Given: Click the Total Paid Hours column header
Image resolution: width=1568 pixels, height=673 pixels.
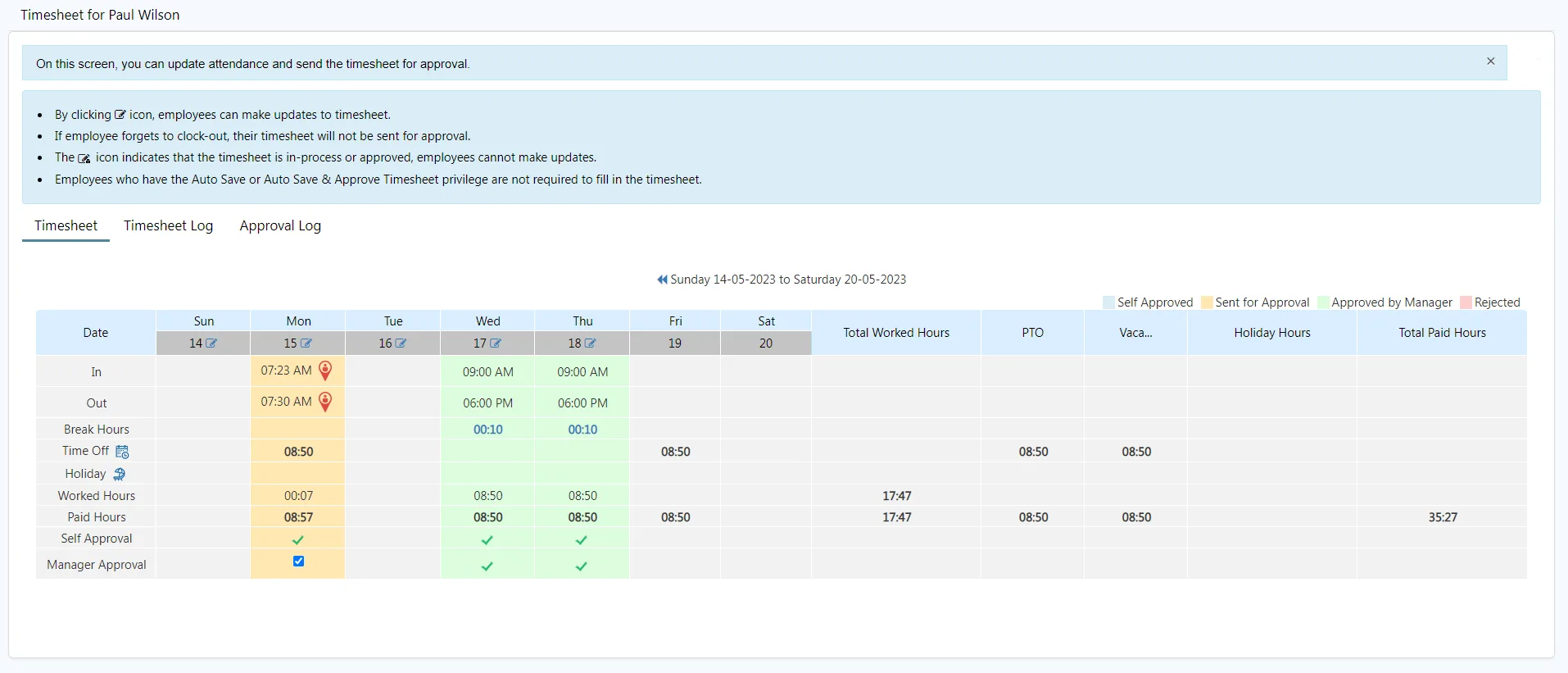Looking at the screenshot, I should 1442,333.
